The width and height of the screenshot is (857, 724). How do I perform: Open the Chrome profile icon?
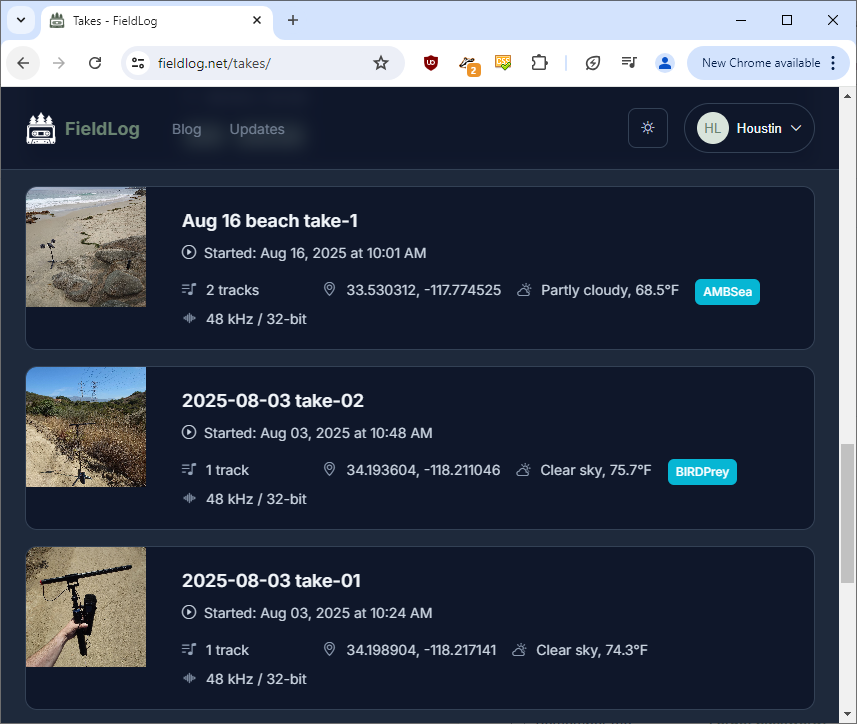(665, 63)
